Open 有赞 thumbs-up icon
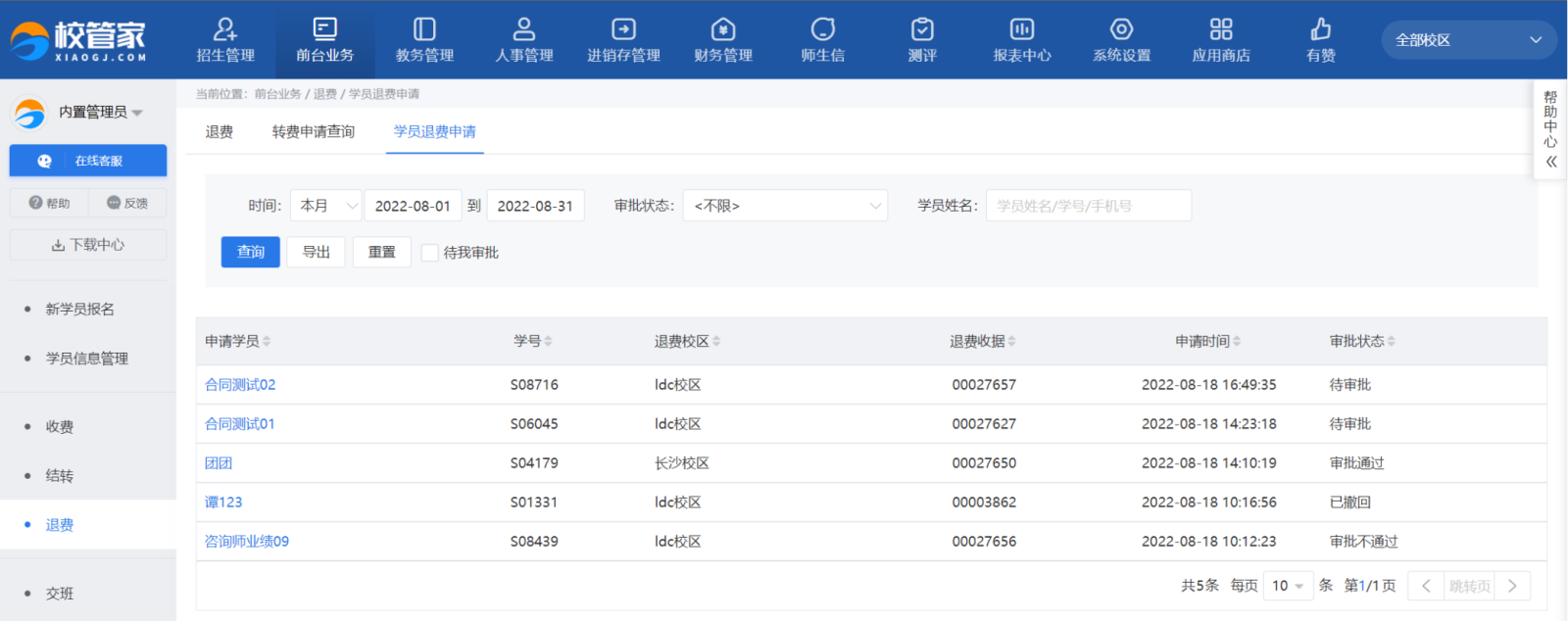Viewport: 1568px width, 621px height. 1321,29
